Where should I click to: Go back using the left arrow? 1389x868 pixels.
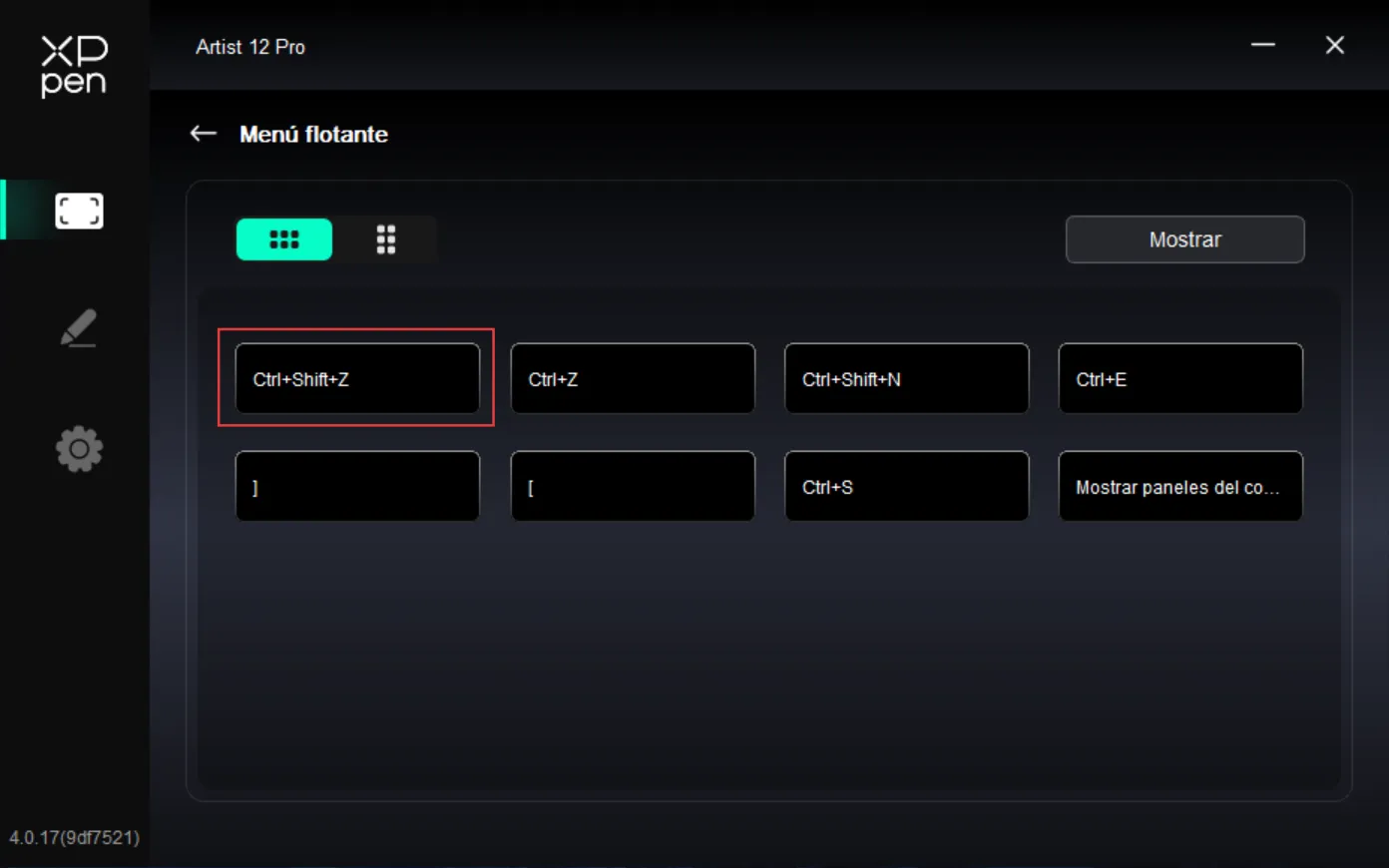point(204,134)
